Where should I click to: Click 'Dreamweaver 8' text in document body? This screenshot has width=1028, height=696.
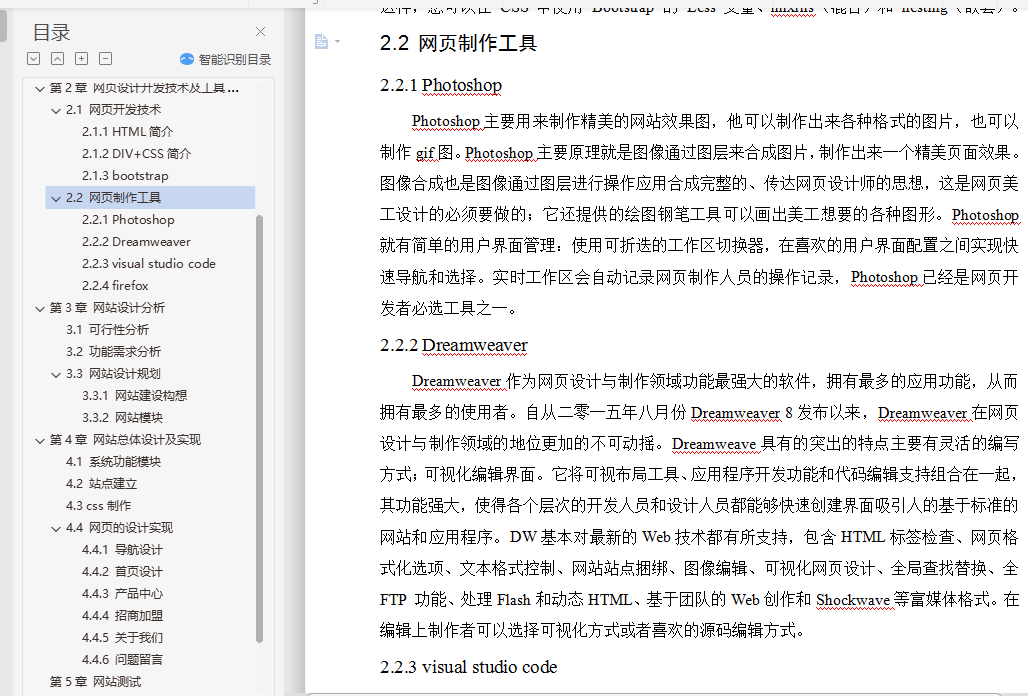(x=742, y=412)
